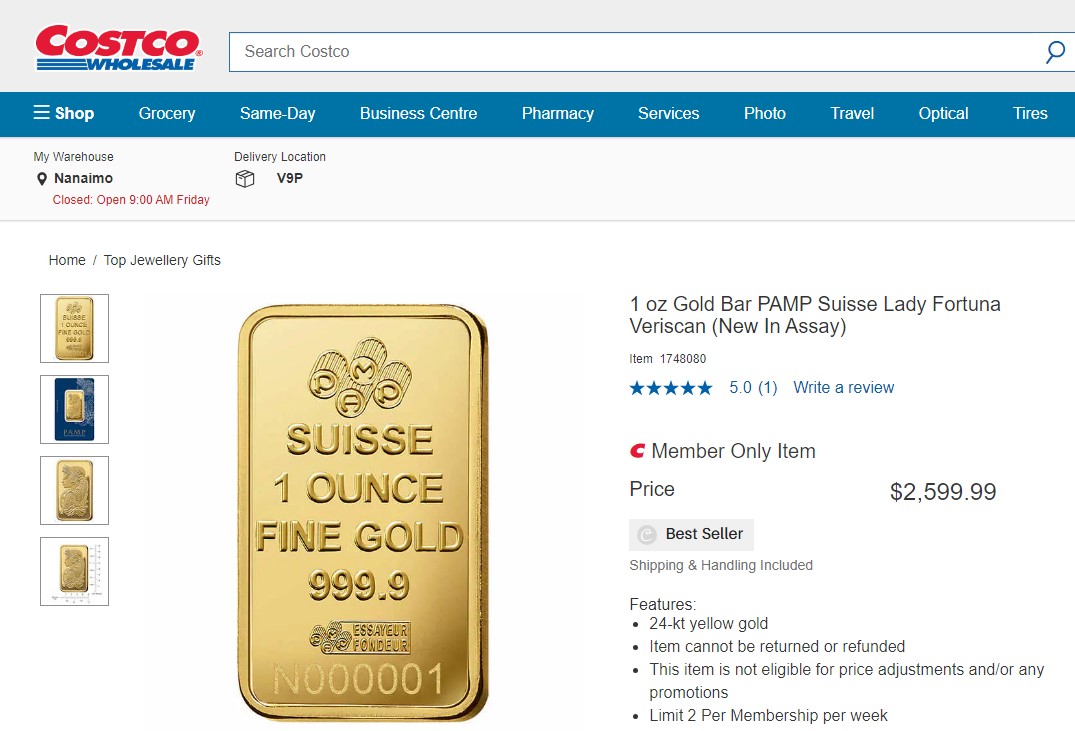Click the Home breadcrumb link
This screenshot has width=1075, height=731.
click(67, 260)
